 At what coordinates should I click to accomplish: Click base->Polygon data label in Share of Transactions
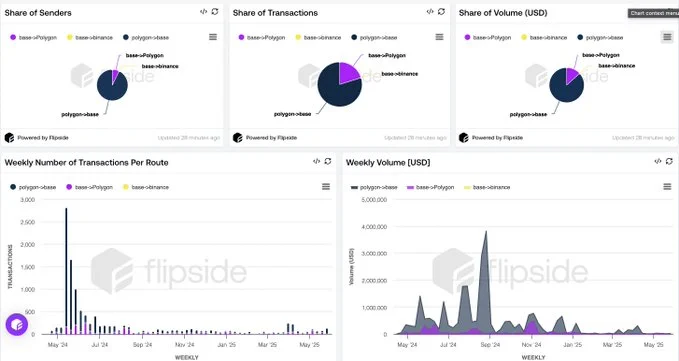387,55
